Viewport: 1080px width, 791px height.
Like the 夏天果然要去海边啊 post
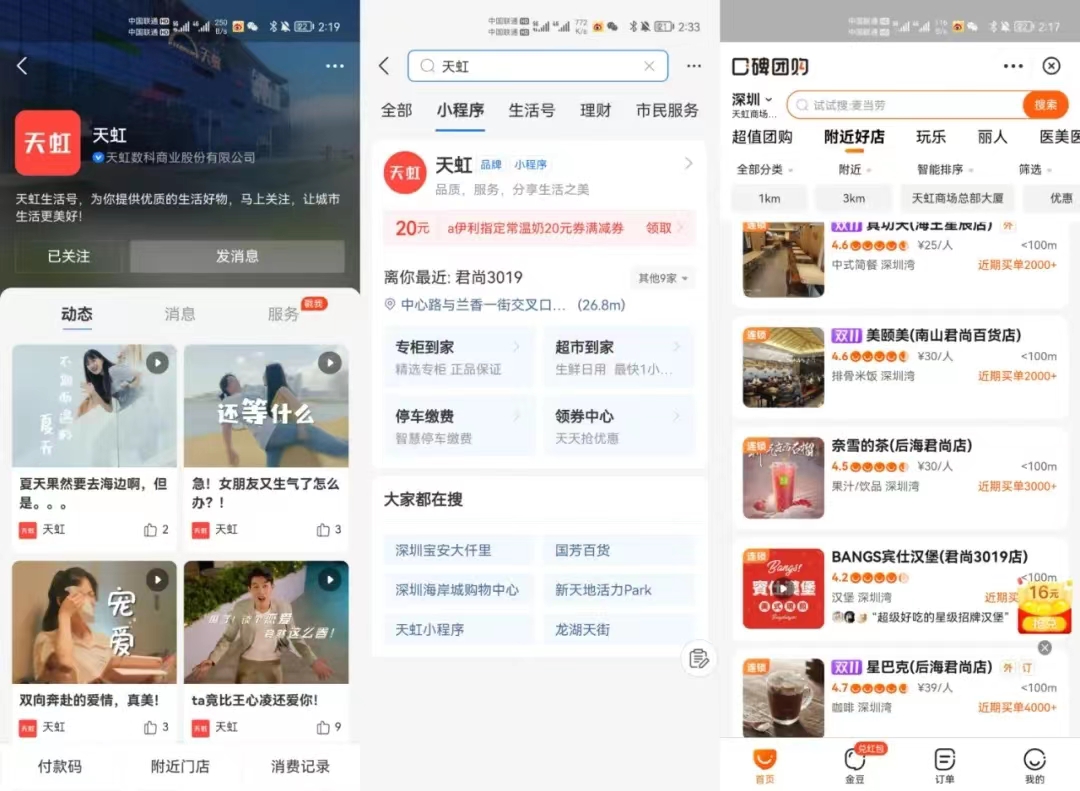tap(150, 530)
